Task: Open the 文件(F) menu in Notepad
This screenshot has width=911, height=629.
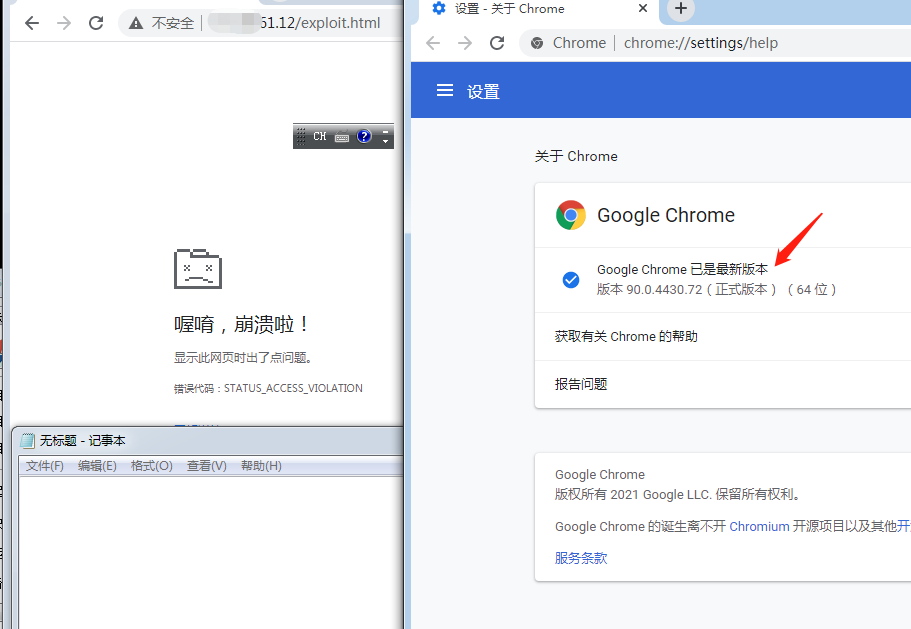Action: click(x=45, y=466)
